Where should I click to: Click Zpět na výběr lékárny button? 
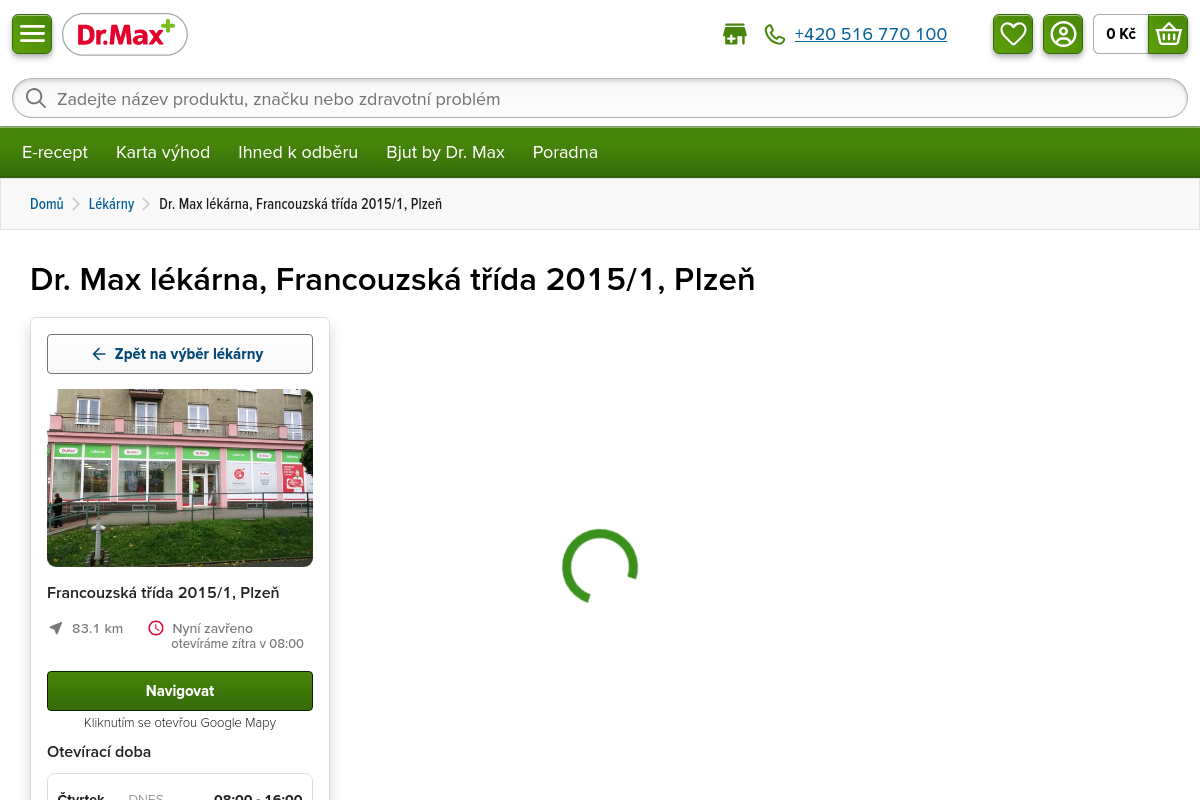(x=180, y=354)
